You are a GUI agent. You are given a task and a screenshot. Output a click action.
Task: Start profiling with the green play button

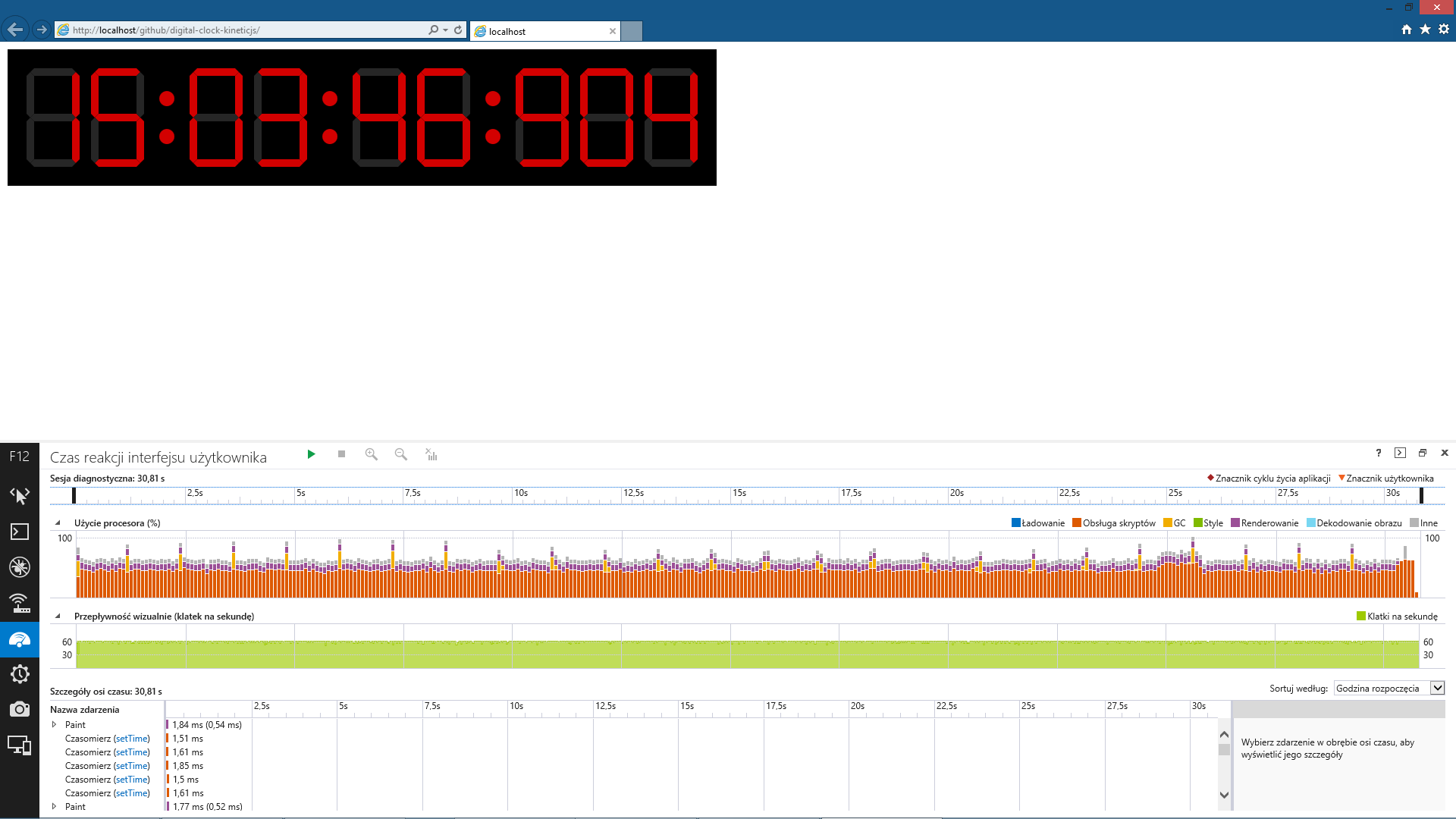click(x=311, y=454)
